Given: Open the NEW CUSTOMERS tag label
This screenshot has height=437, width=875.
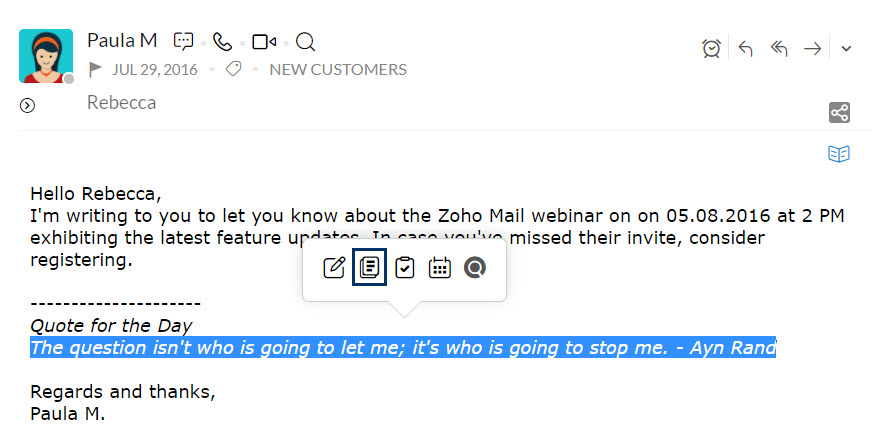Looking at the screenshot, I should tap(338, 70).
